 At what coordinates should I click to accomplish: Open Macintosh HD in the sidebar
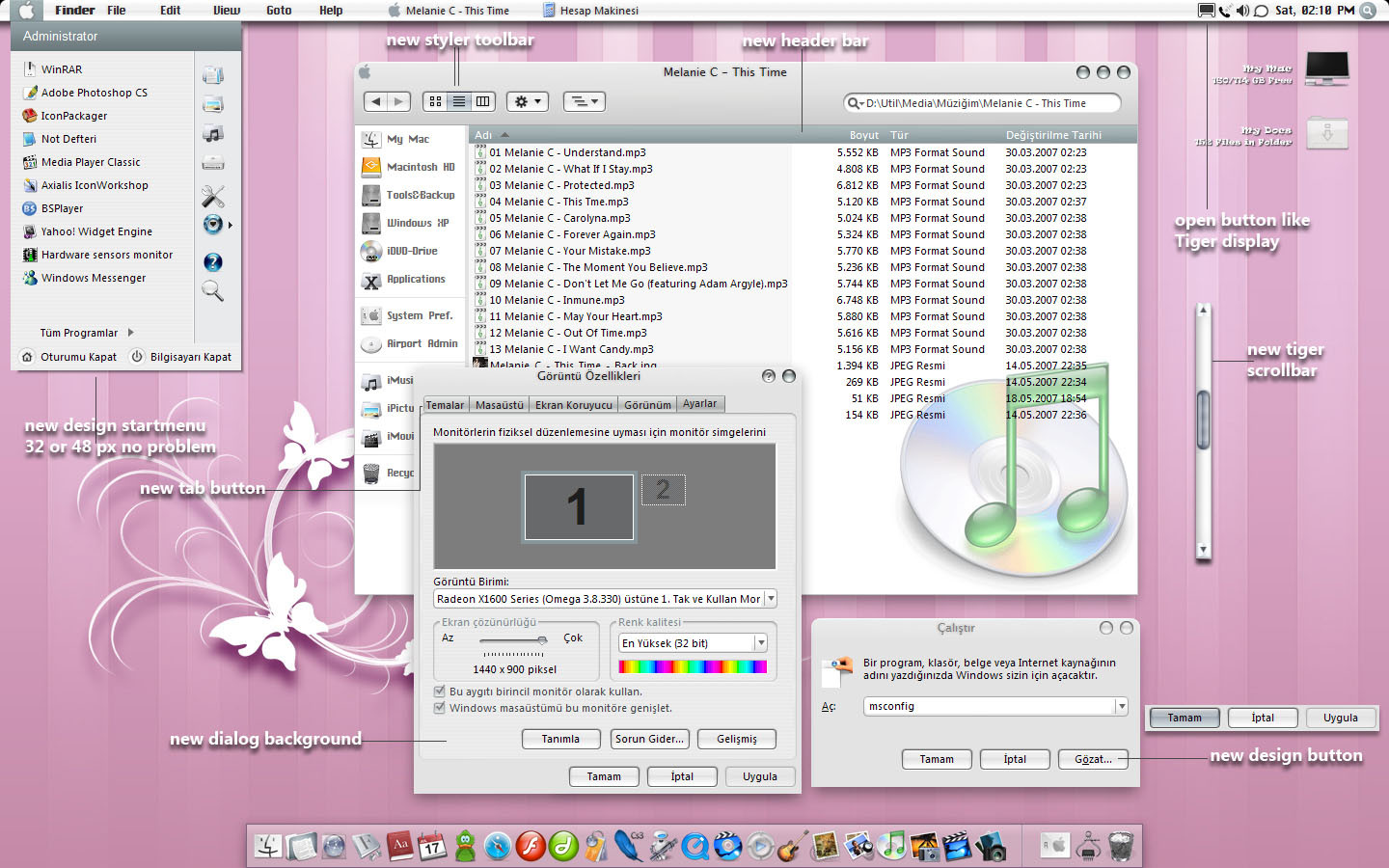tap(420, 167)
